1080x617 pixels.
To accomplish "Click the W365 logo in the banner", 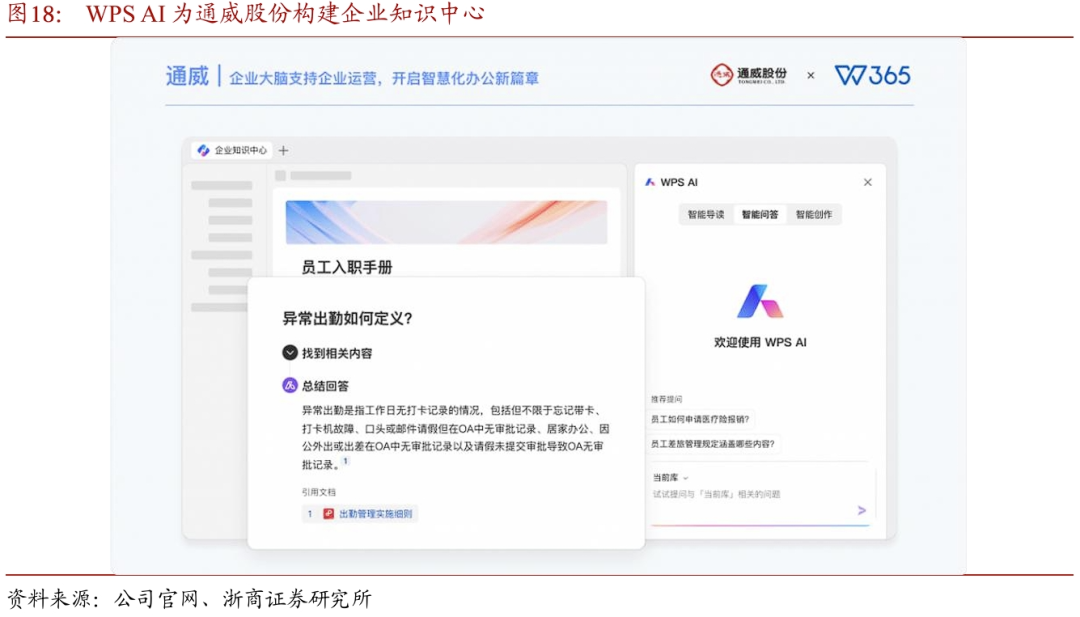I will coord(872,75).
